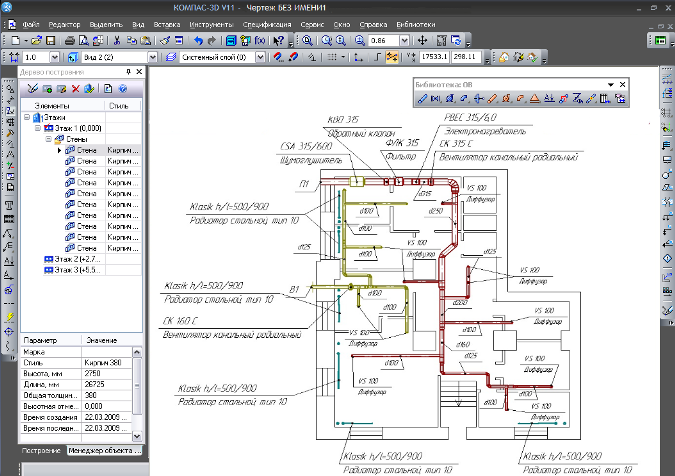Viewport: 675px width, 476px height.
Task: Select the pan view cross-arrows tool
Action: click(x=422, y=40)
